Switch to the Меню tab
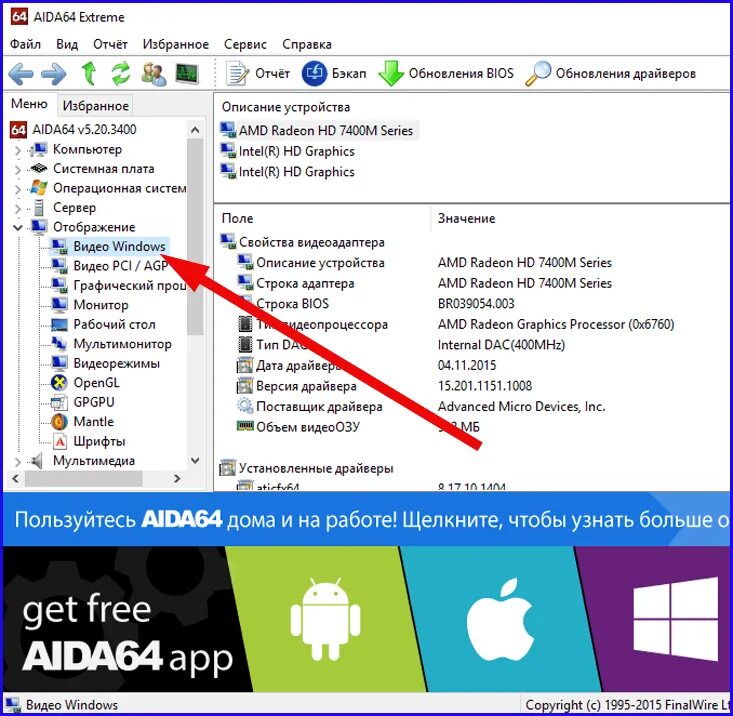 coord(29,104)
